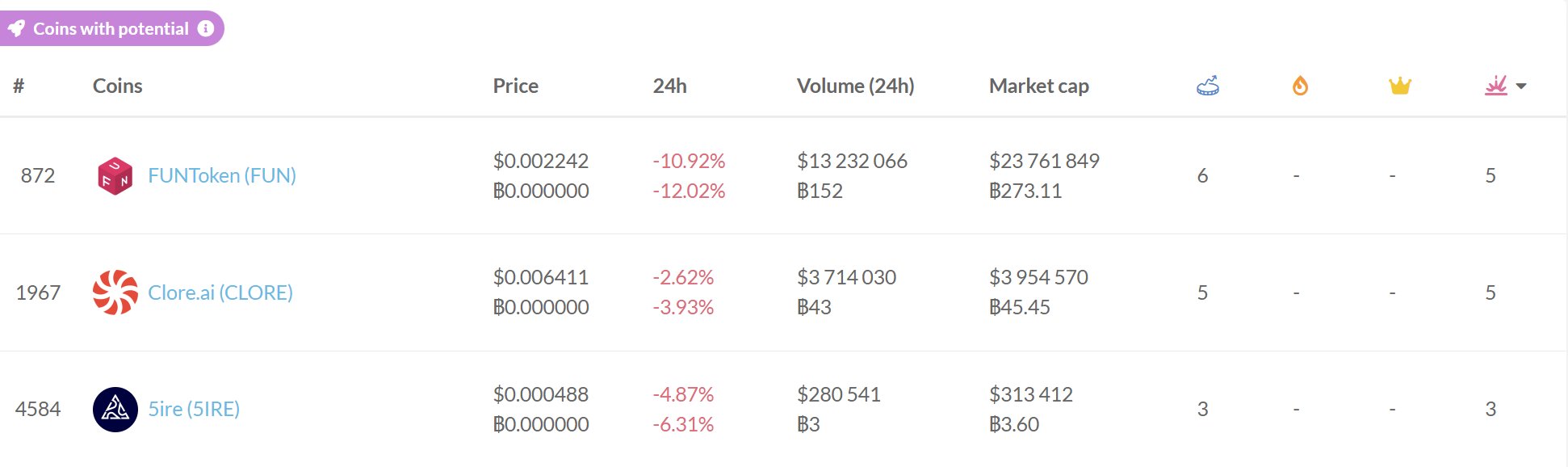Click the blue coin trend column icon
1568x467 pixels.
click(x=1208, y=86)
